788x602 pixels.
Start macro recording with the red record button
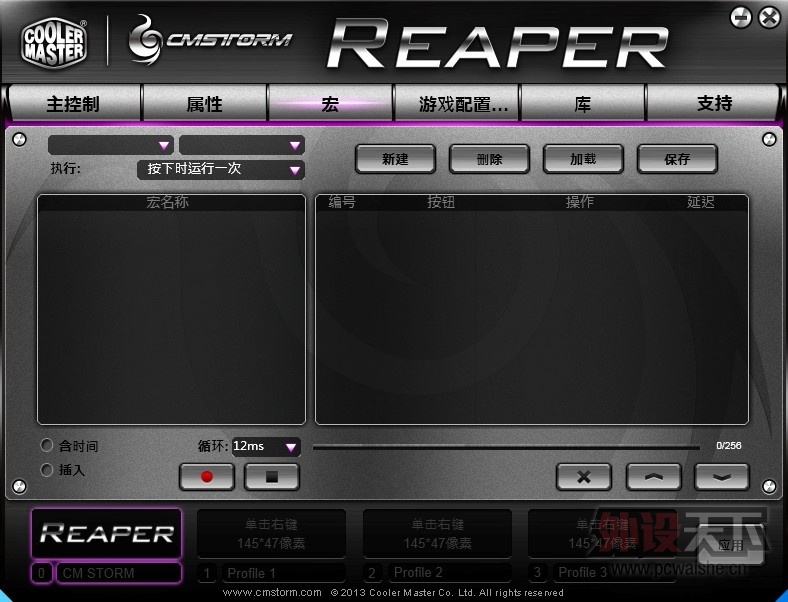[x=207, y=476]
